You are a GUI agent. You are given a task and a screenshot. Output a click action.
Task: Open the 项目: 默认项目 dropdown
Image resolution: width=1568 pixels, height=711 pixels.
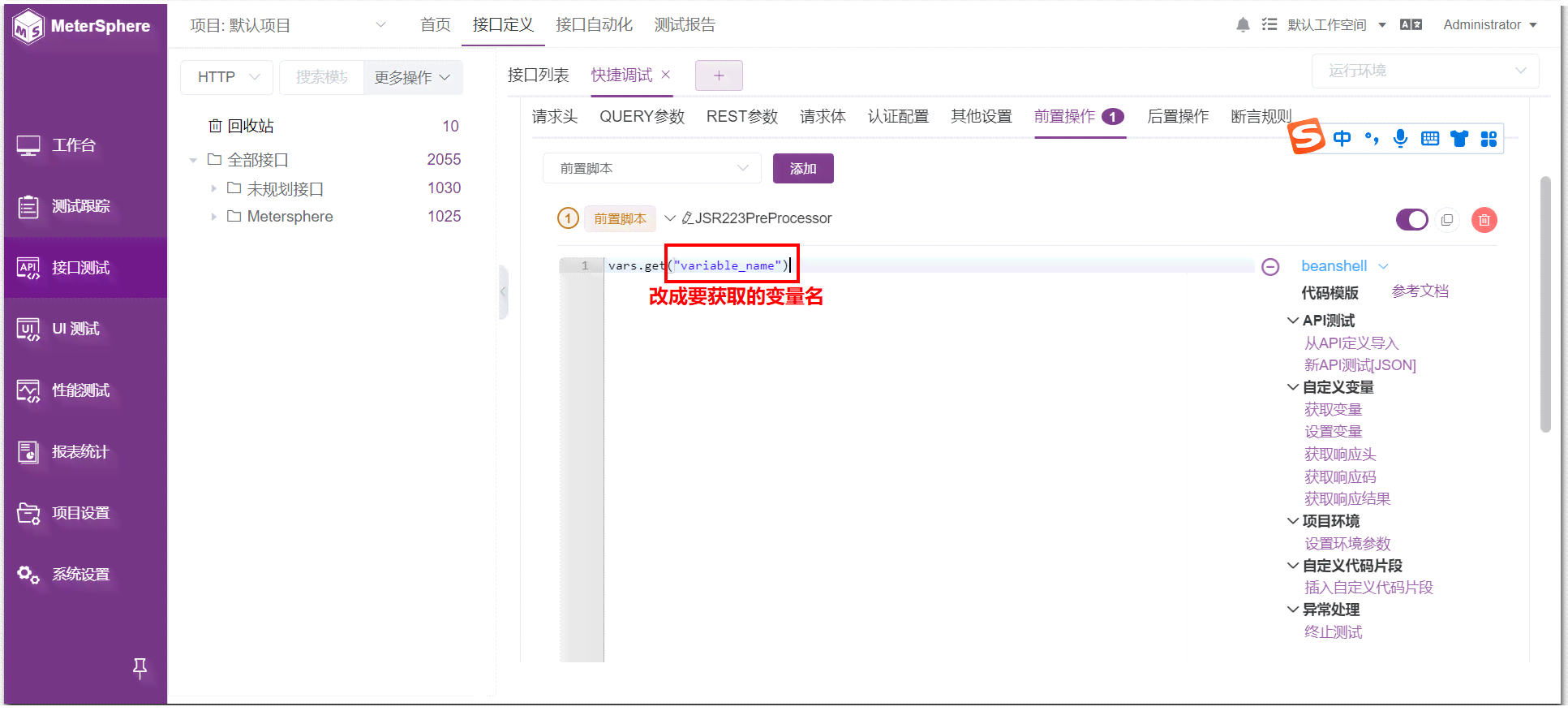tap(288, 25)
